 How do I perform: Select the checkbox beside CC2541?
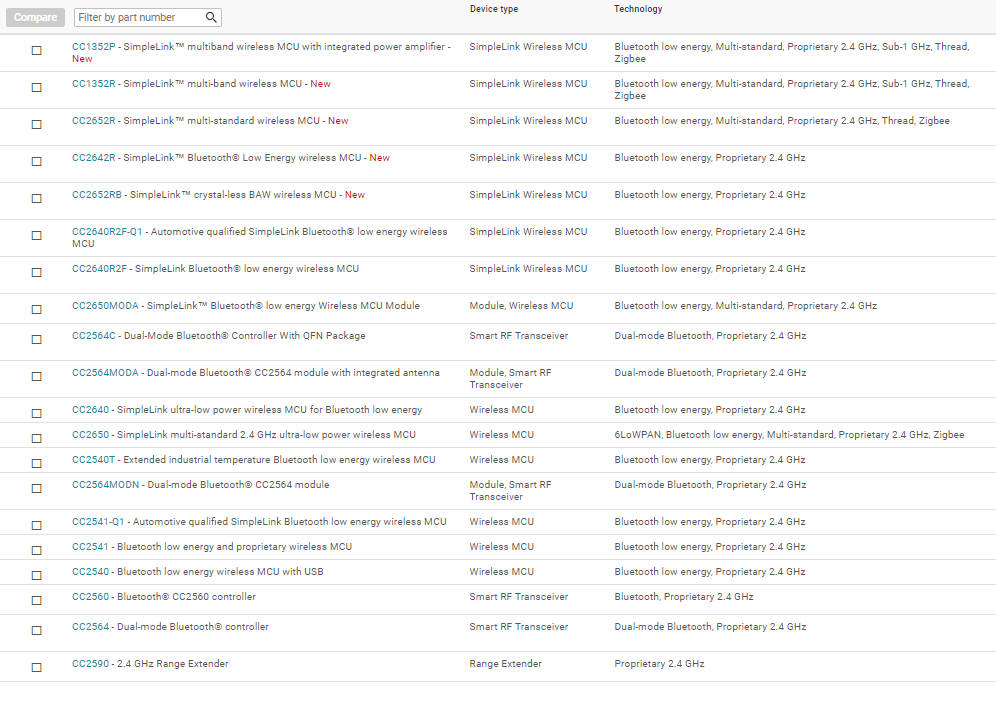pyautogui.click(x=37, y=550)
